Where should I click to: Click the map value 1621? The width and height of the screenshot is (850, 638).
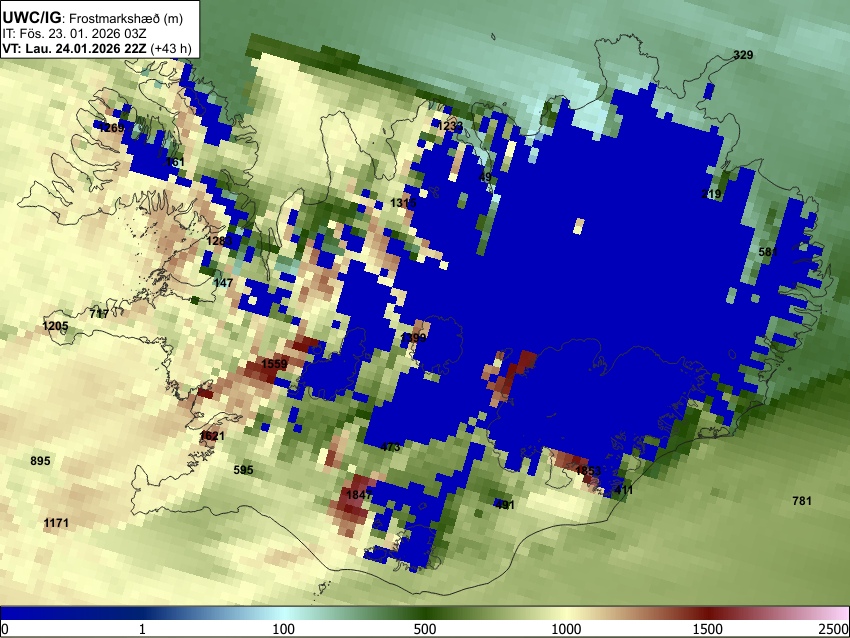(212, 435)
